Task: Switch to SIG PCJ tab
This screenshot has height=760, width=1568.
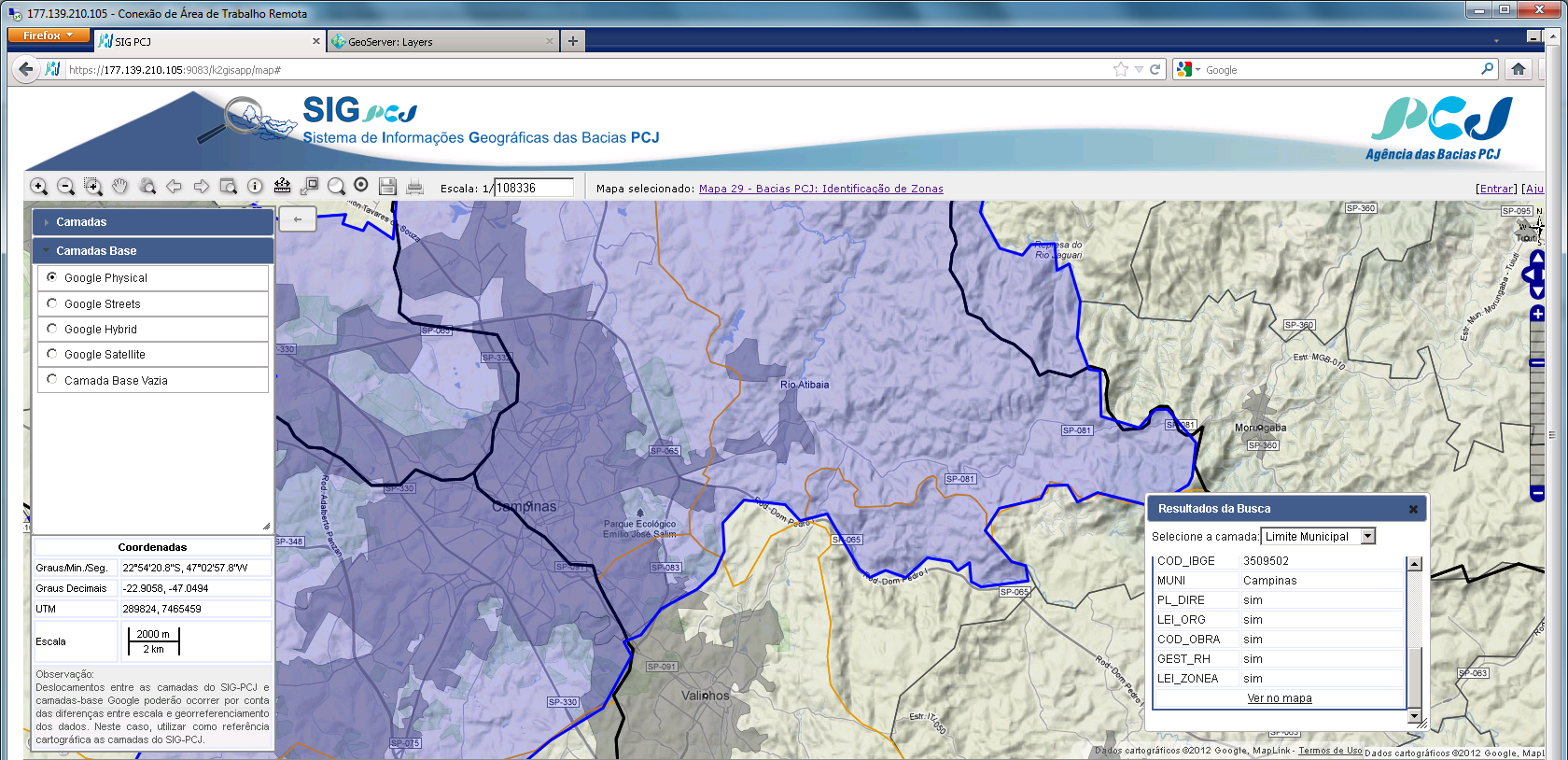Action: click(210, 41)
